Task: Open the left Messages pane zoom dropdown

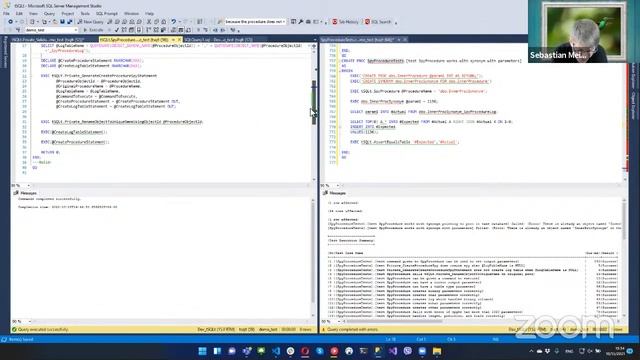Action: point(20,321)
